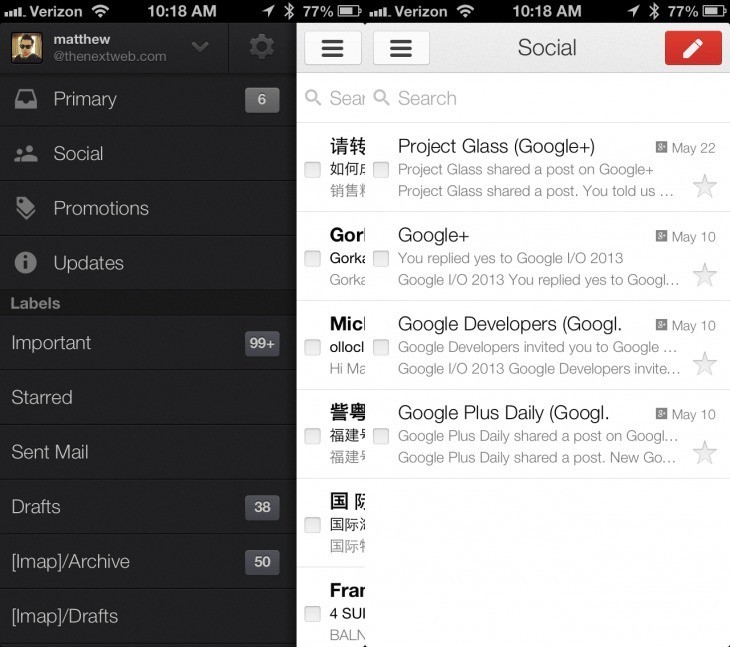Open the hamburger menu beside the Social title

(x=401, y=48)
